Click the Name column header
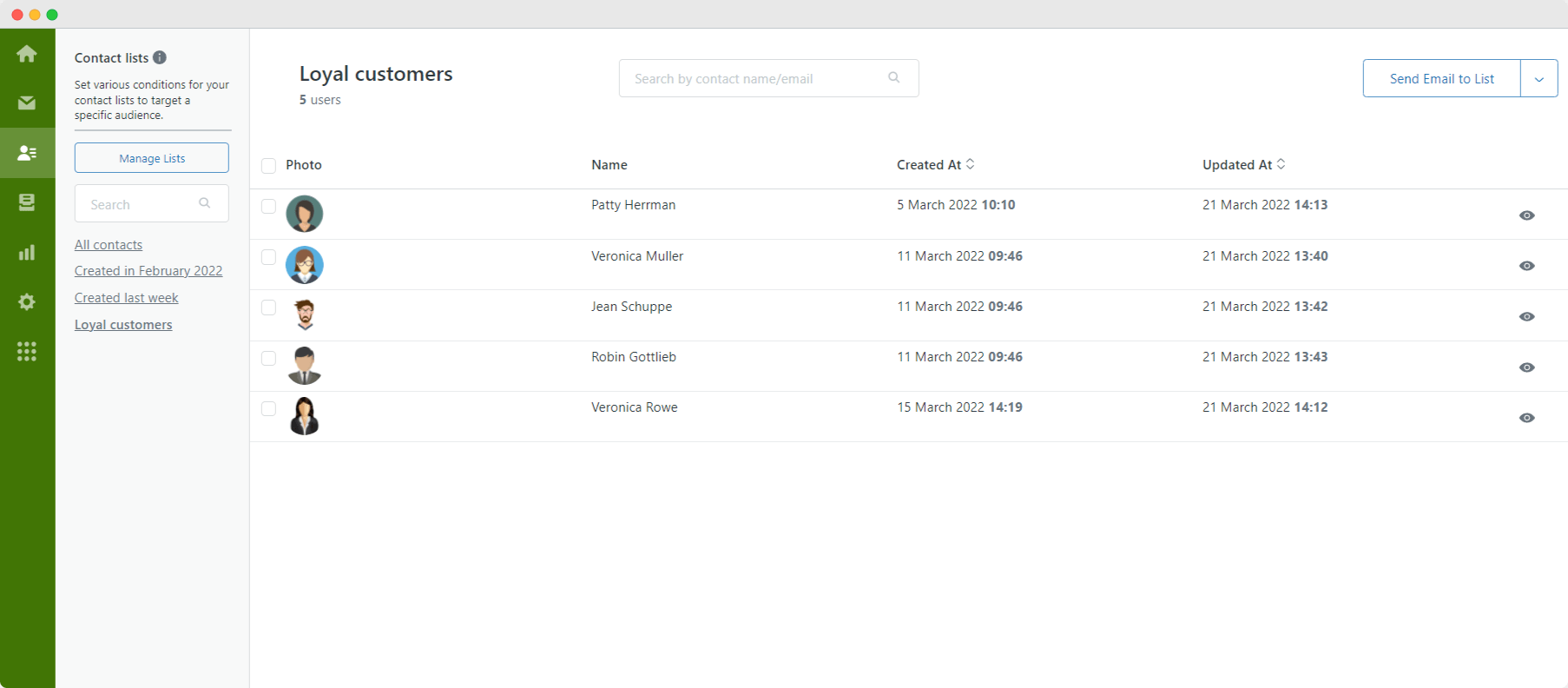Viewport: 1568px width, 688px height. click(x=609, y=165)
